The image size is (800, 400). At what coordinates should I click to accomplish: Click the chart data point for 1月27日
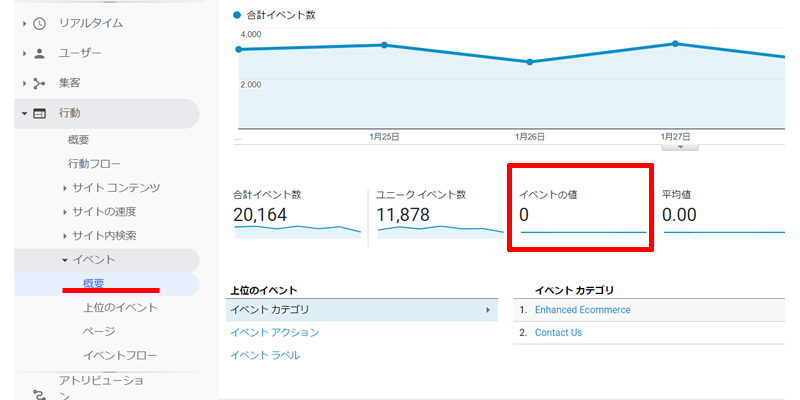pyautogui.click(x=675, y=44)
